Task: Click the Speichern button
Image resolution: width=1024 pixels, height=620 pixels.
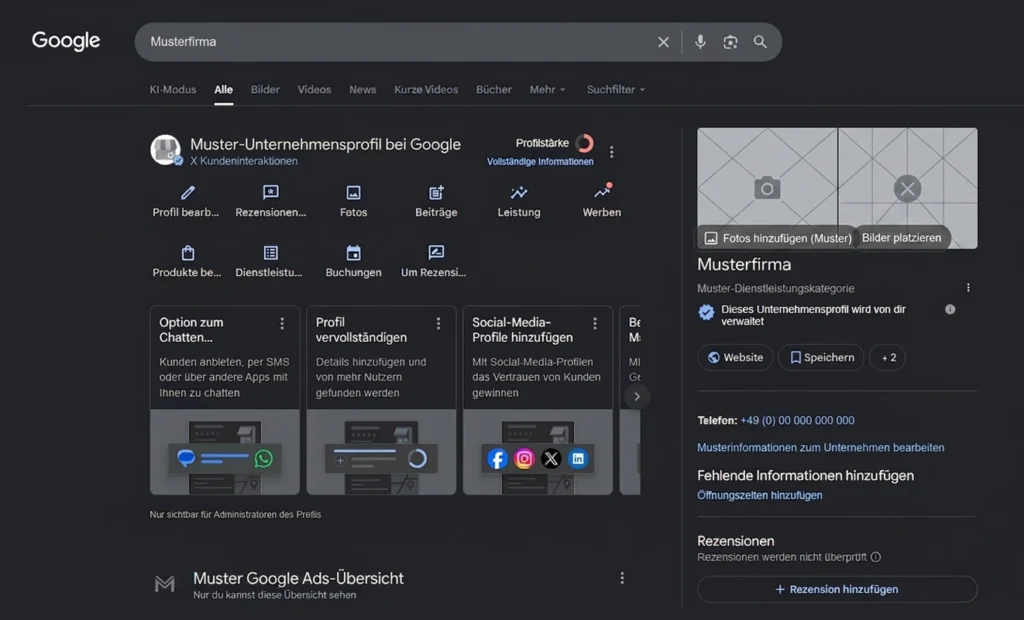Action: click(x=822, y=357)
